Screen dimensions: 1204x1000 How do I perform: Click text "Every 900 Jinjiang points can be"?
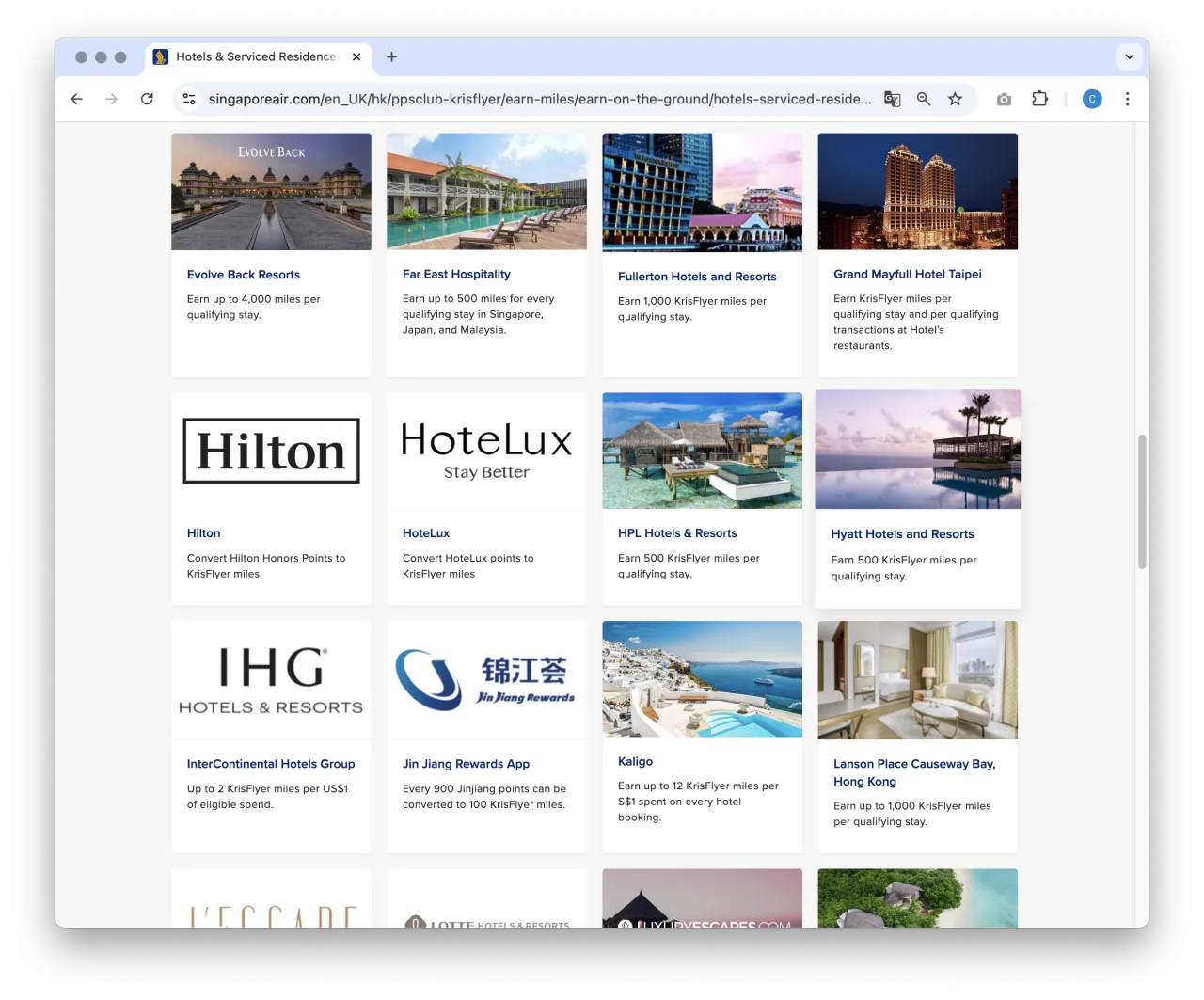coord(484,789)
